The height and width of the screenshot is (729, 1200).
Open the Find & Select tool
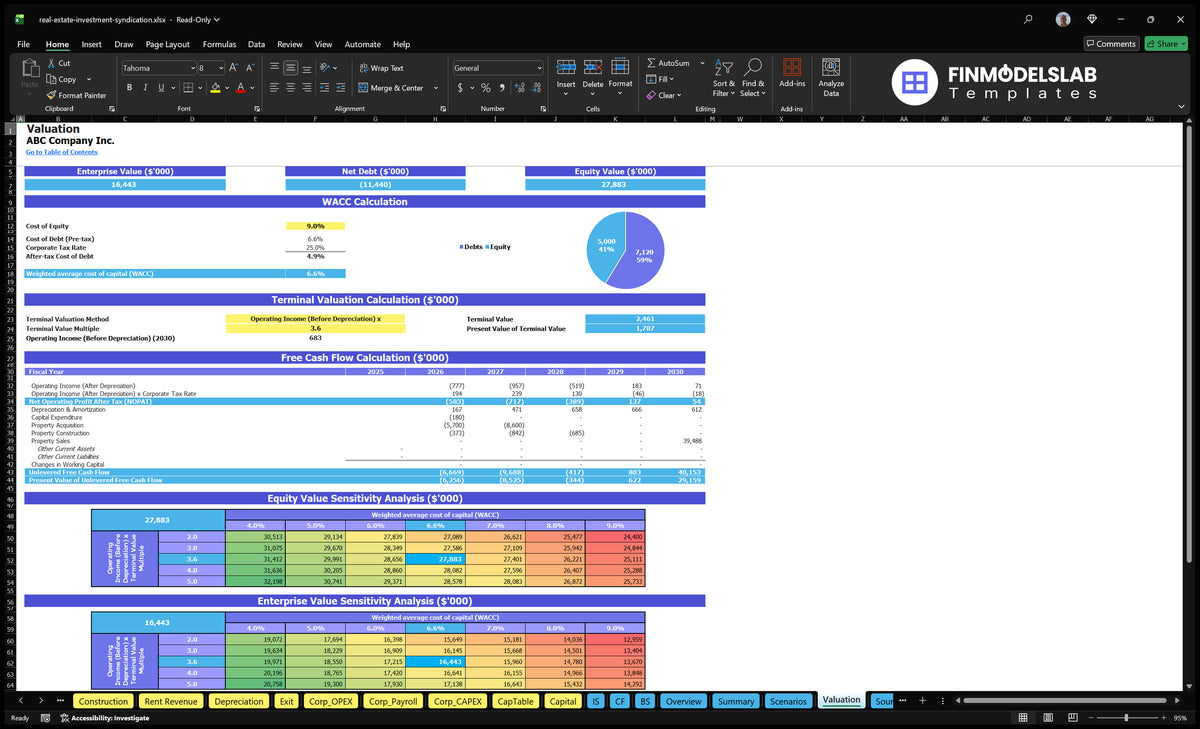pos(753,76)
